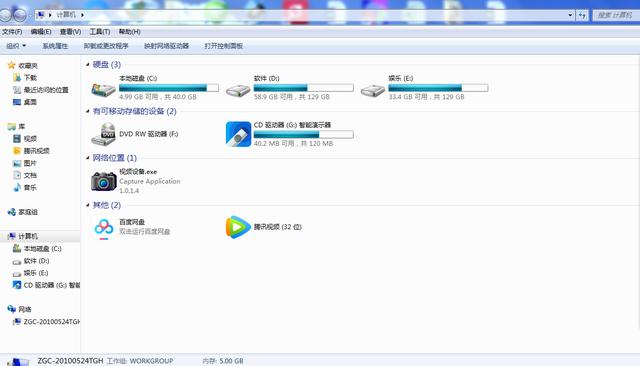
Task: Select 下载 in the favorites sidebar
Action: [x=30, y=78]
